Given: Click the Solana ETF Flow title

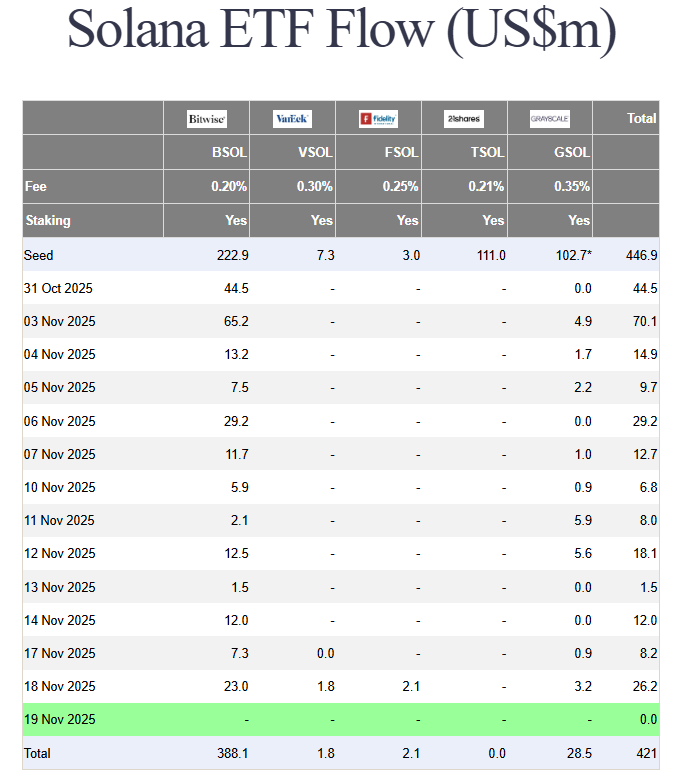Looking at the screenshot, I should [x=341, y=30].
